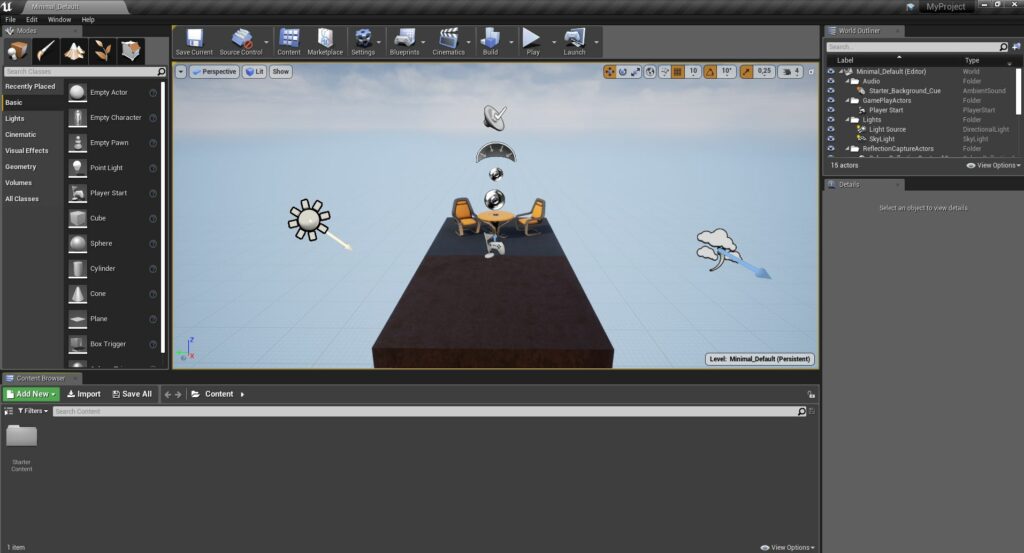Image resolution: width=1024 pixels, height=553 pixels.
Task: Open World Outliner View Options dropdown
Action: tap(993, 166)
